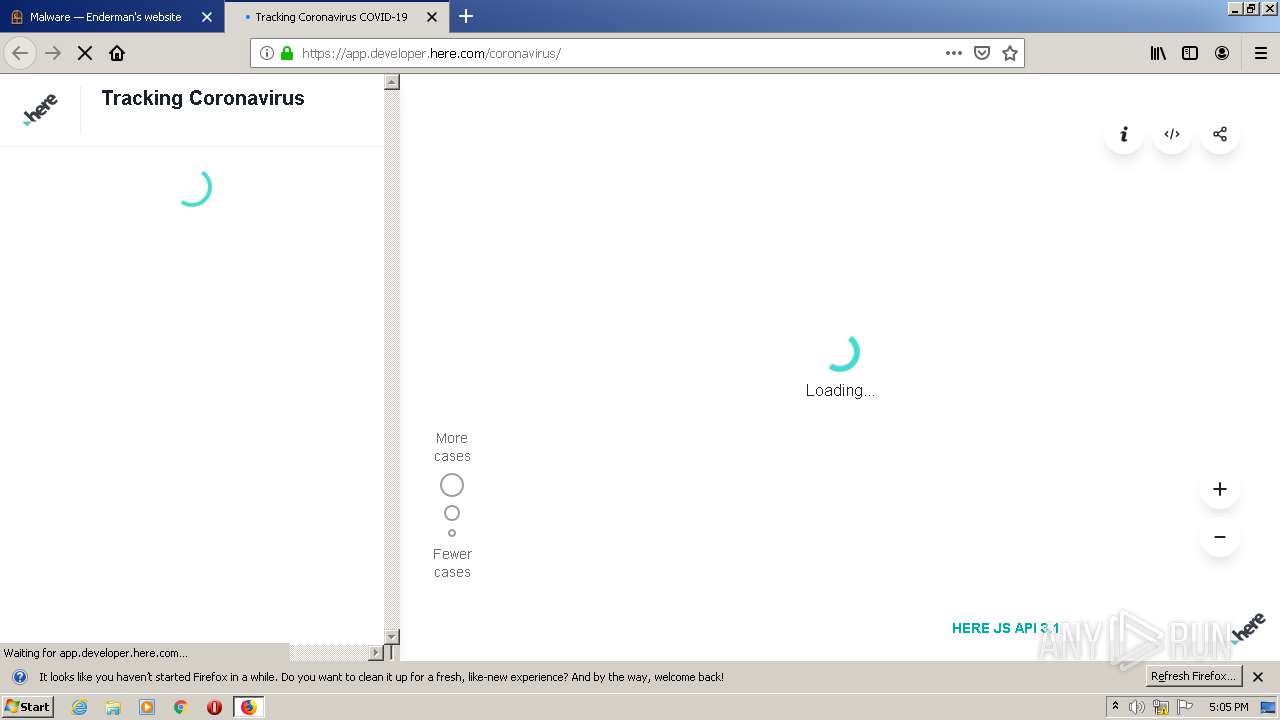Show hidden tray icons arrow
This screenshot has height=720, width=1280.
coord(1115,706)
